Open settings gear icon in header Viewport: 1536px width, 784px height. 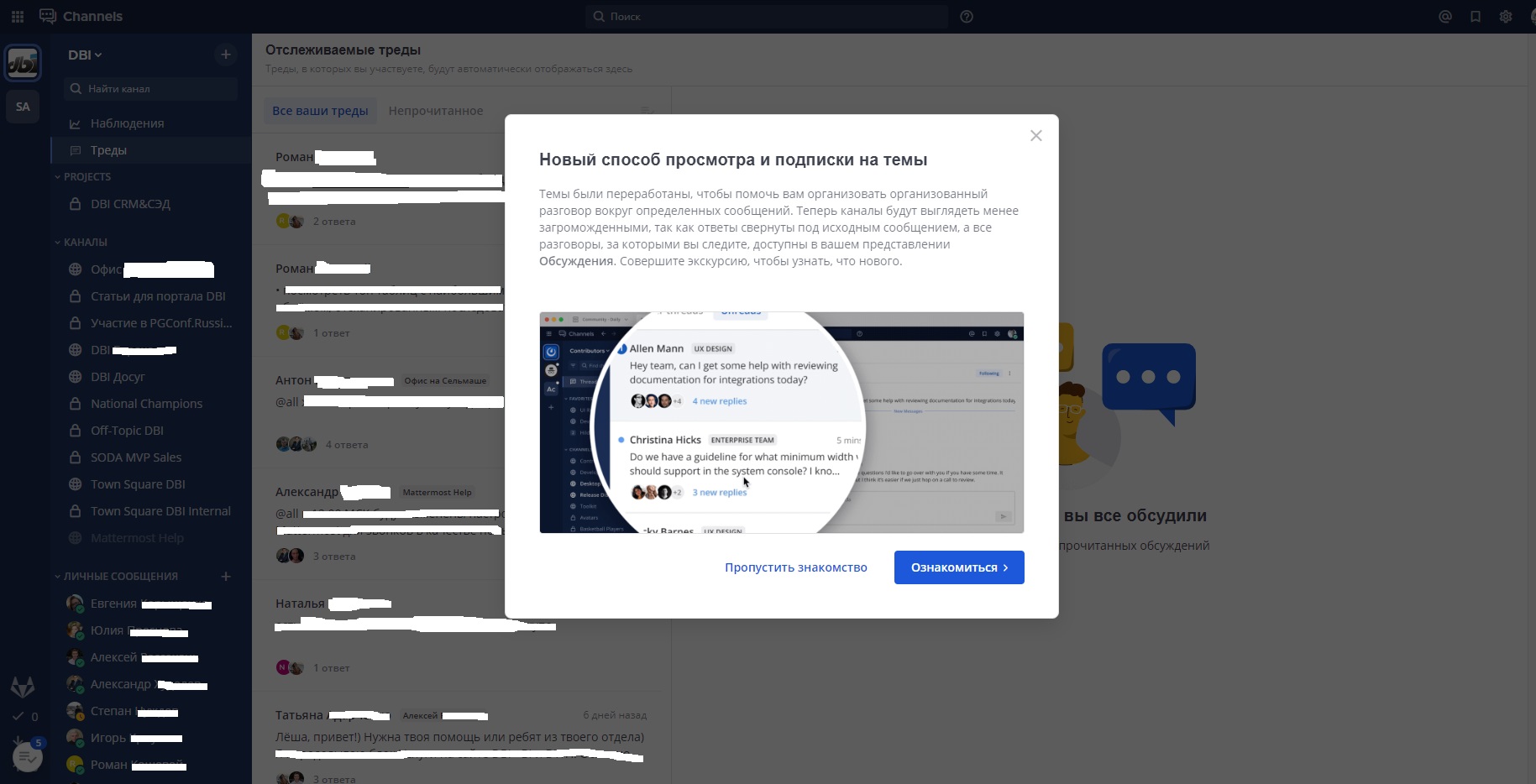(1506, 17)
